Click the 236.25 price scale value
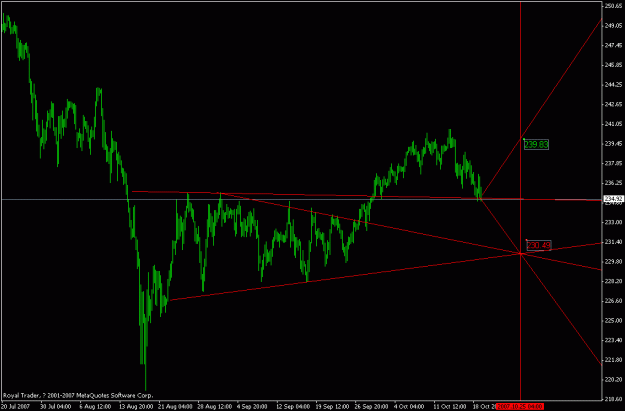This screenshot has height=411, width=625. (614, 183)
